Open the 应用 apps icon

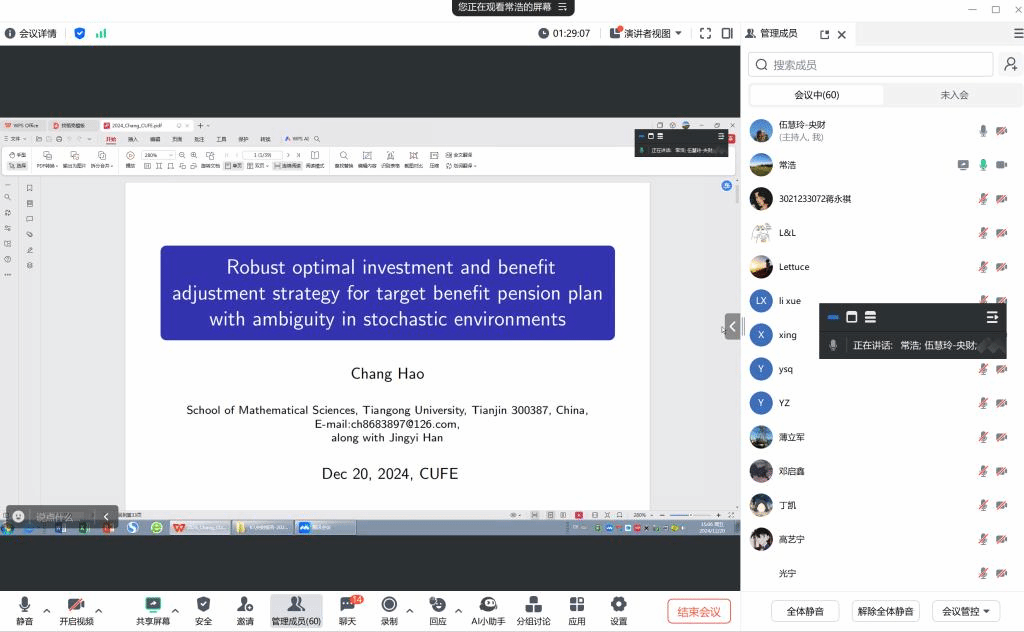577,605
